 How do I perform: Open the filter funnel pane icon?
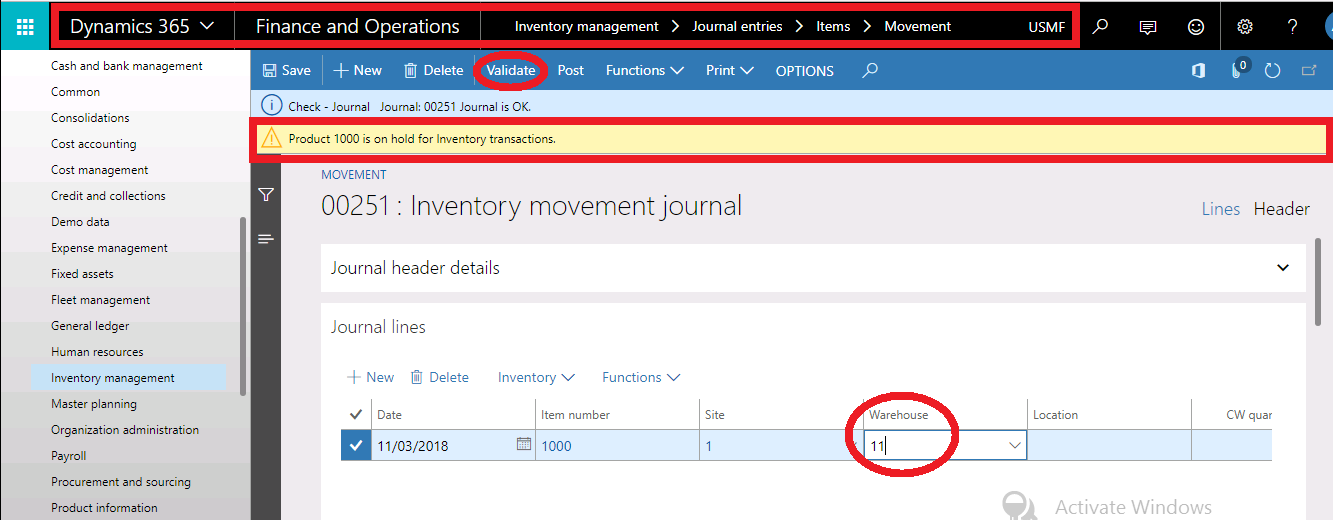click(265, 195)
